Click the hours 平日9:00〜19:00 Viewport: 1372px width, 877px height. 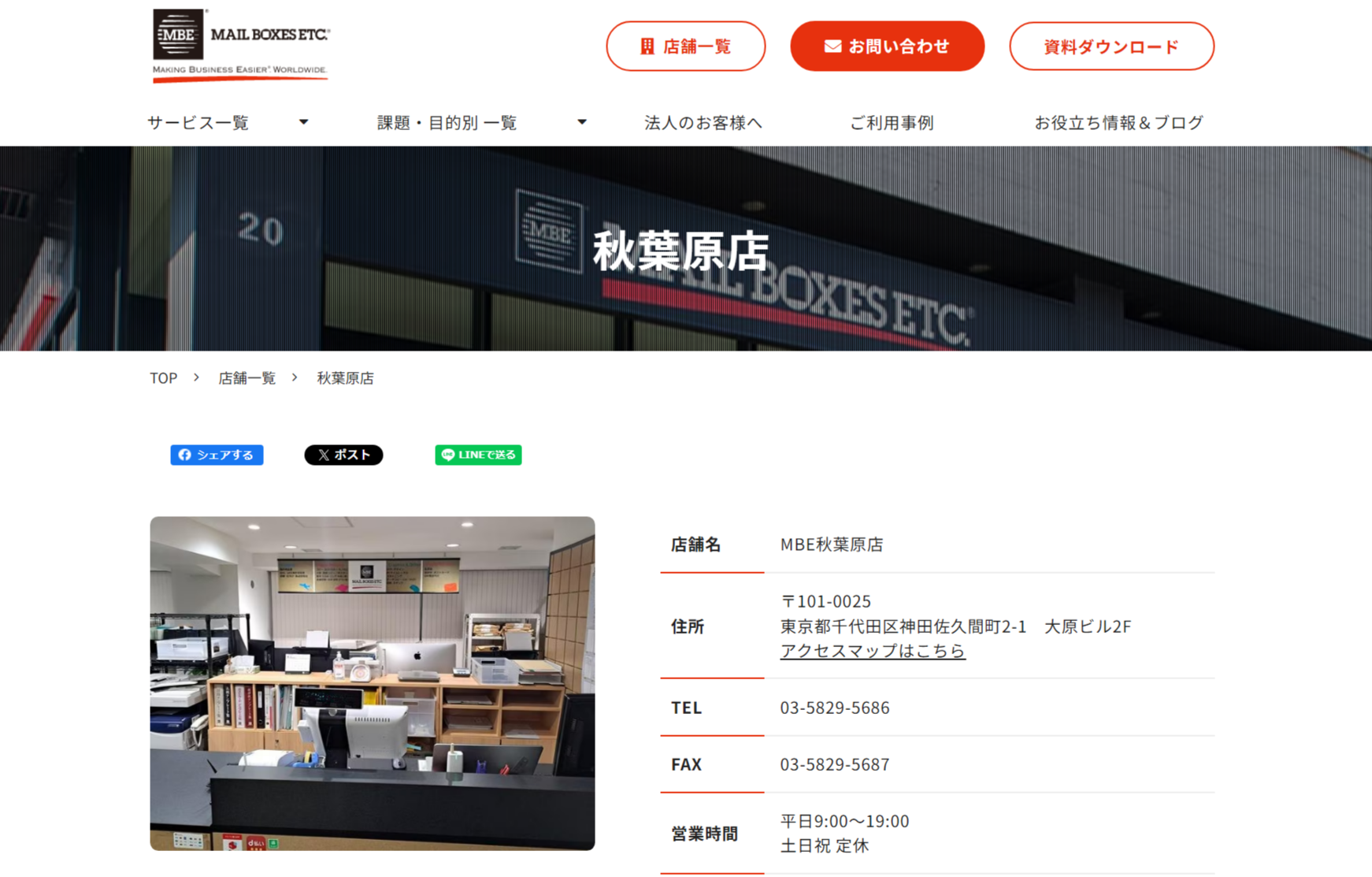[844, 821]
